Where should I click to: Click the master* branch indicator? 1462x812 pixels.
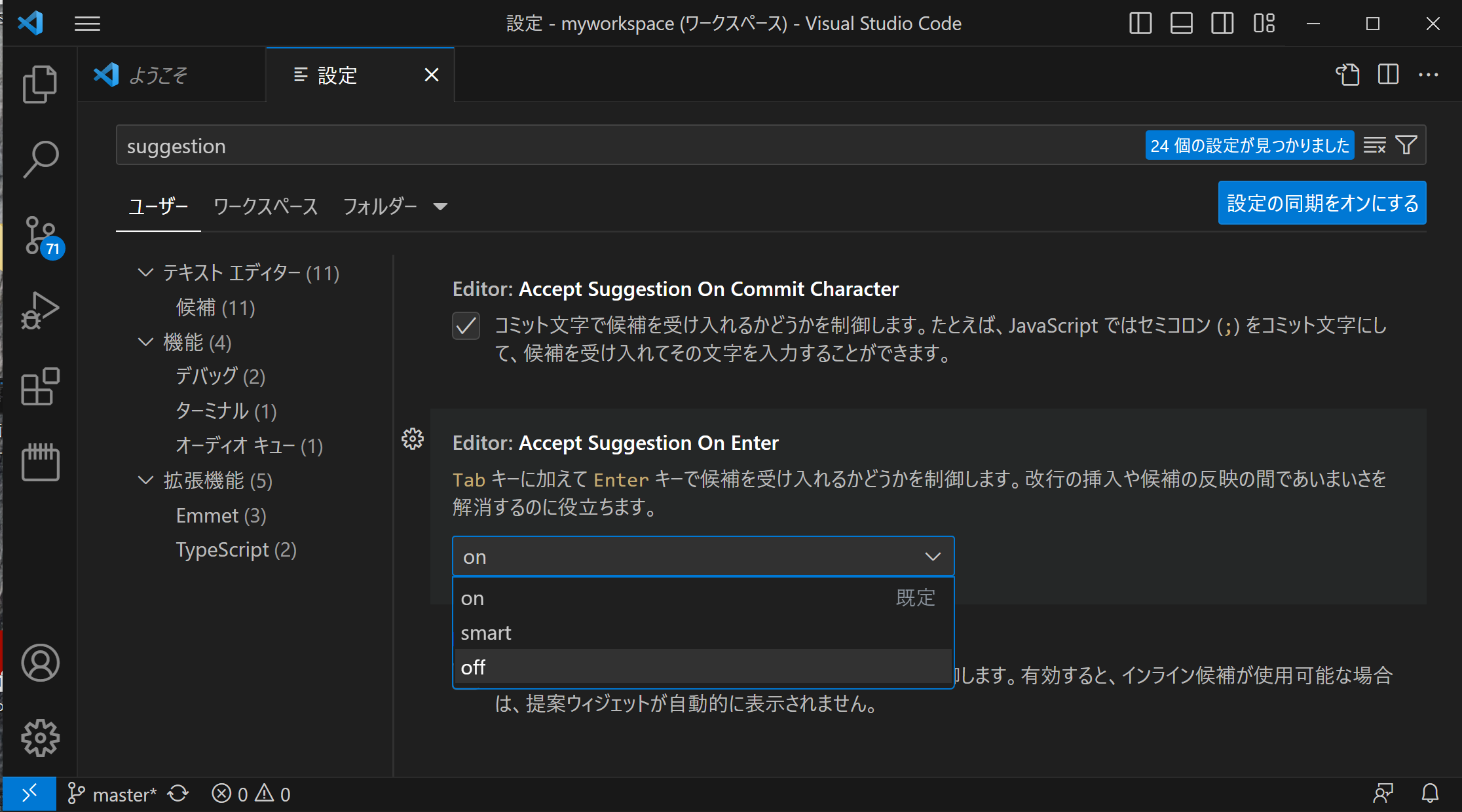(x=112, y=794)
